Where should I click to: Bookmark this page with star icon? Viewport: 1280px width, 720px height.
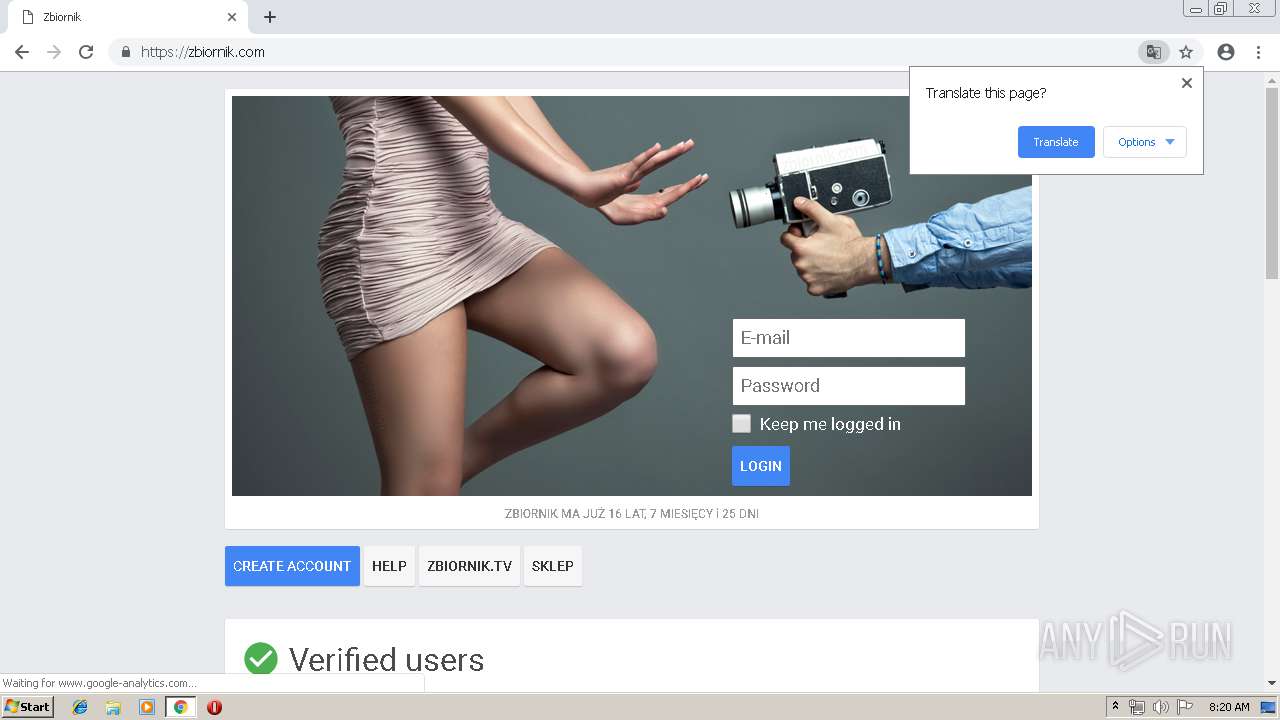1186,52
